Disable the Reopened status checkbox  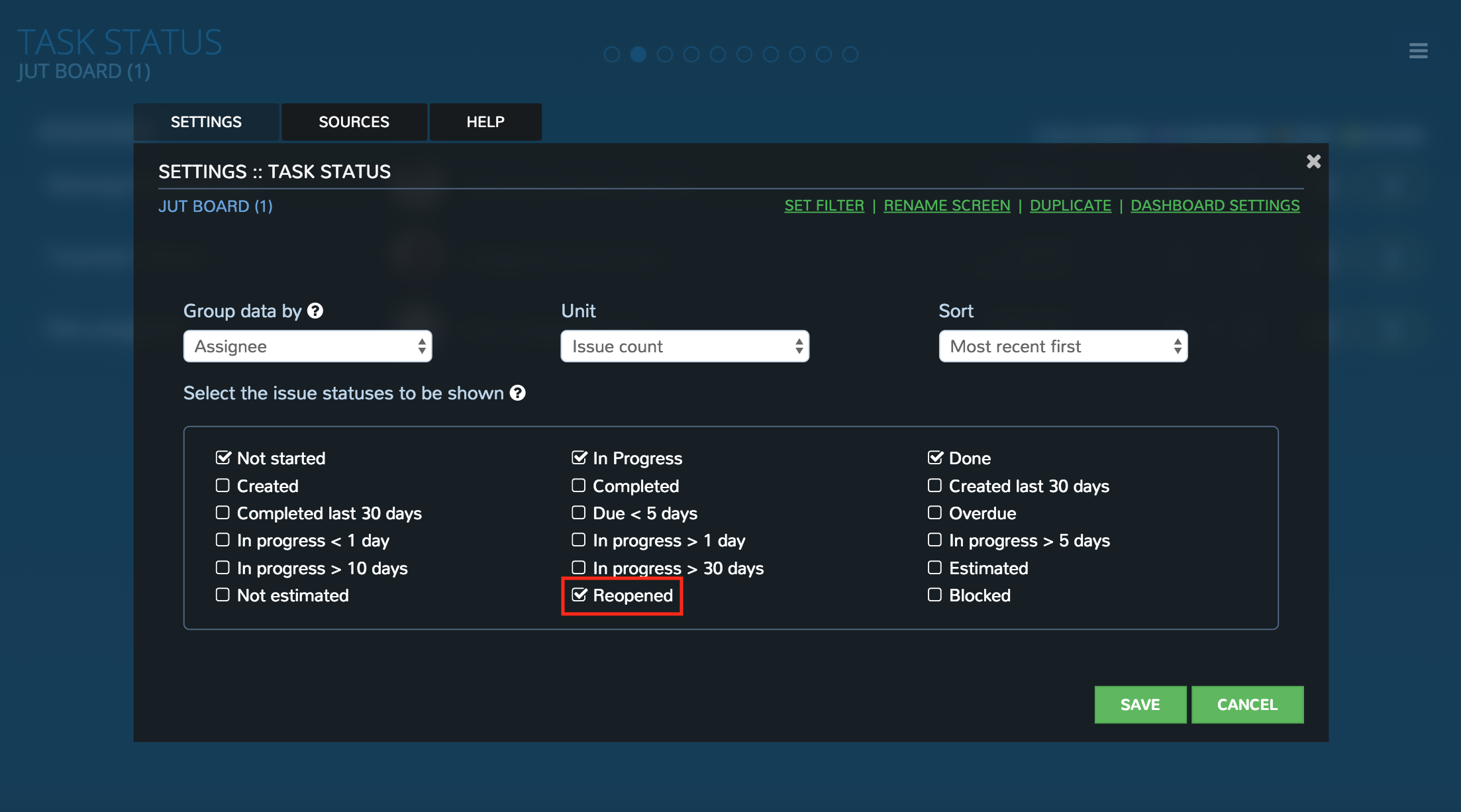point(579,595)
